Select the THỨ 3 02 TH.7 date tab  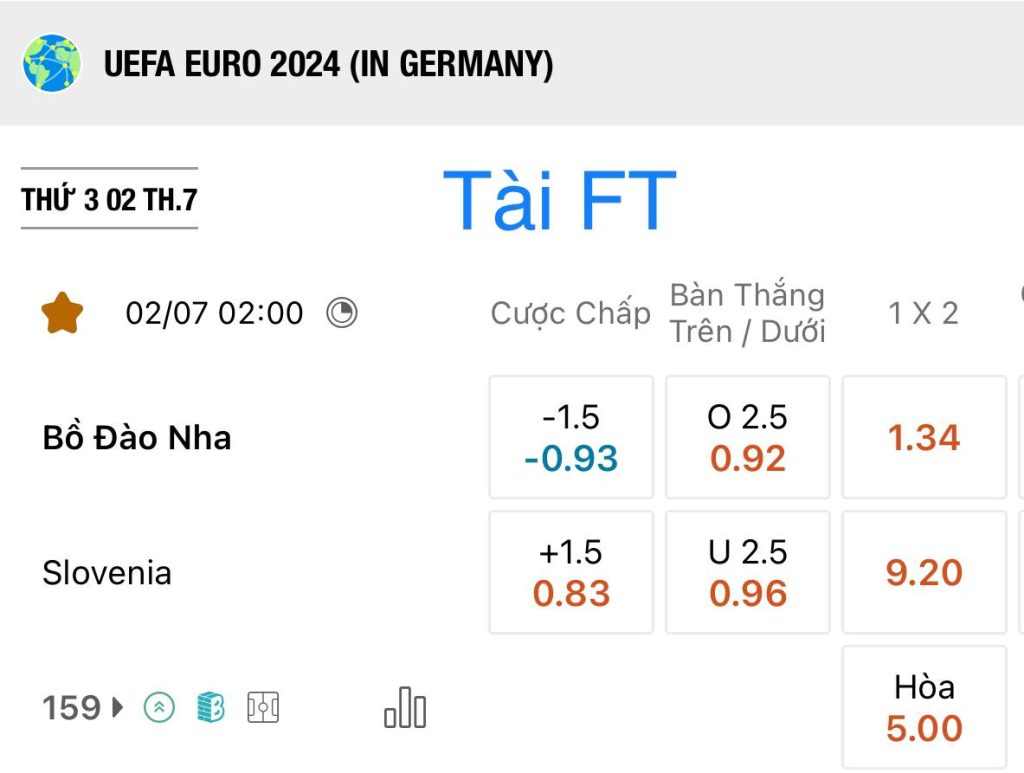pyautogui.click(x=109, y=198)
